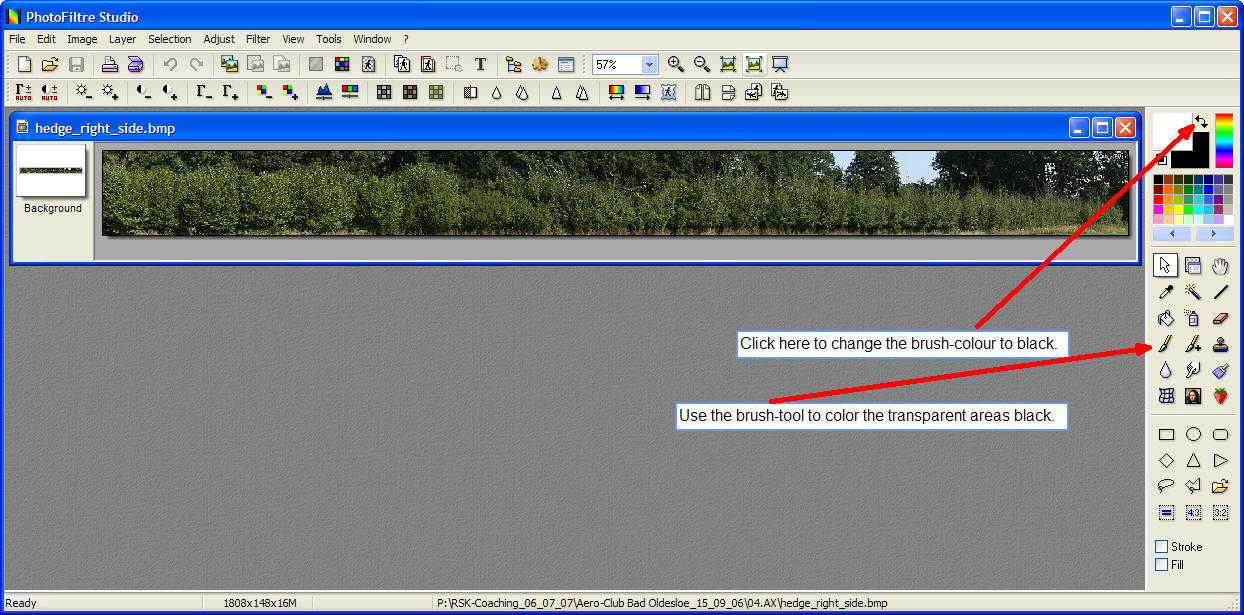Choose the Rhombus selection shape

(x=1166, y=460)
